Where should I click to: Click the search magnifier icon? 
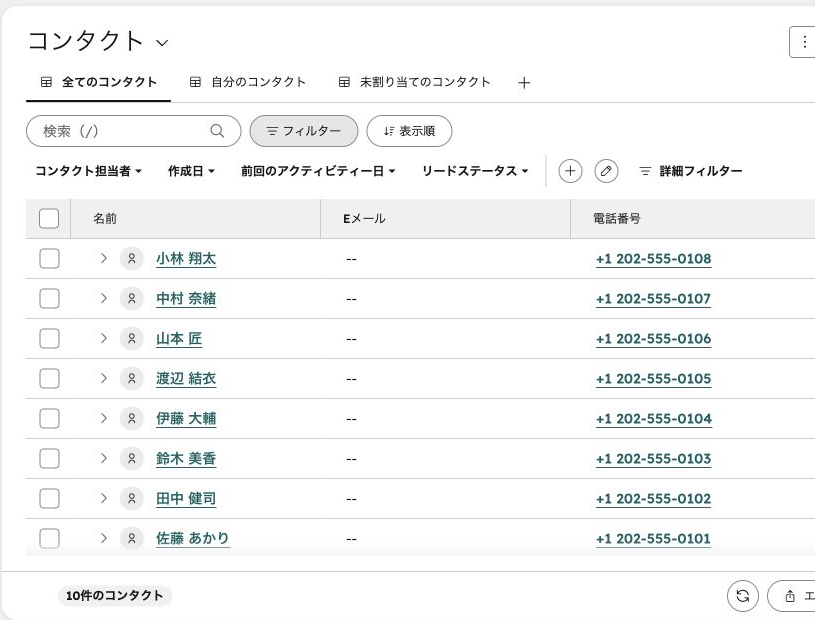pyautogui.click(x=217, y=131)
